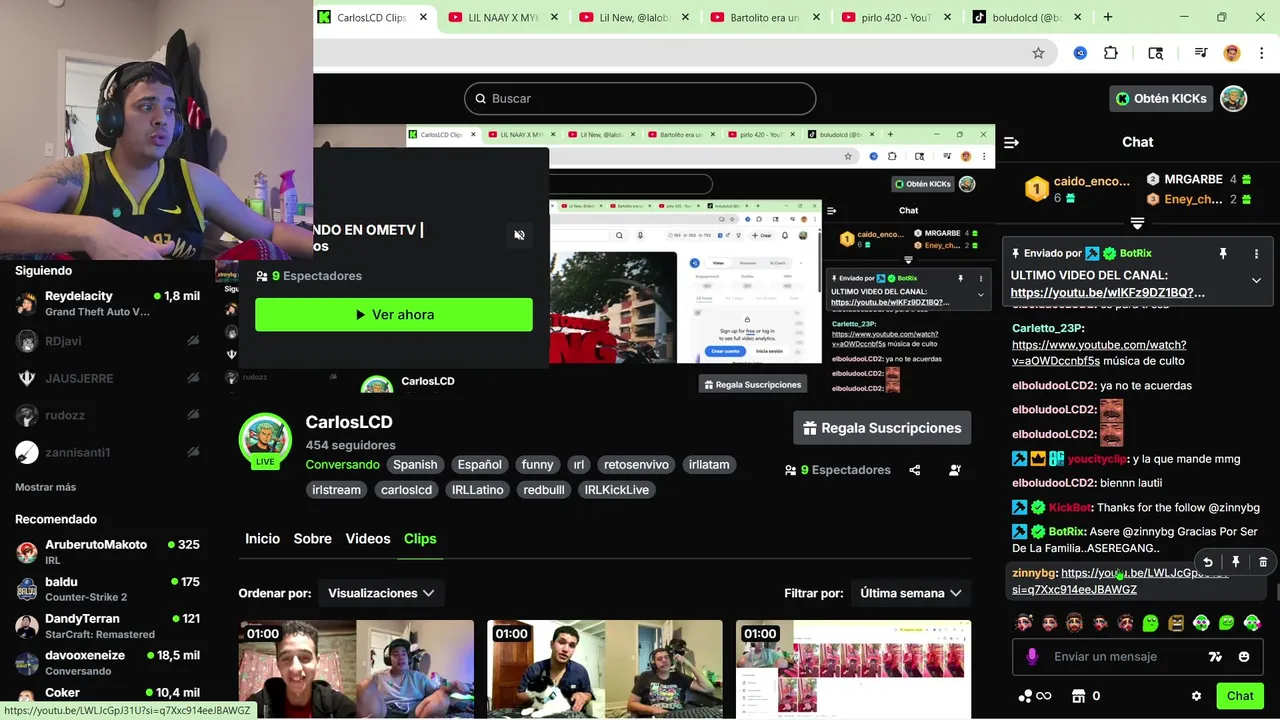Activate the purple microphone icon in chat input
This screenshot has height=720, width=1280.
[x=1032, y=656]
